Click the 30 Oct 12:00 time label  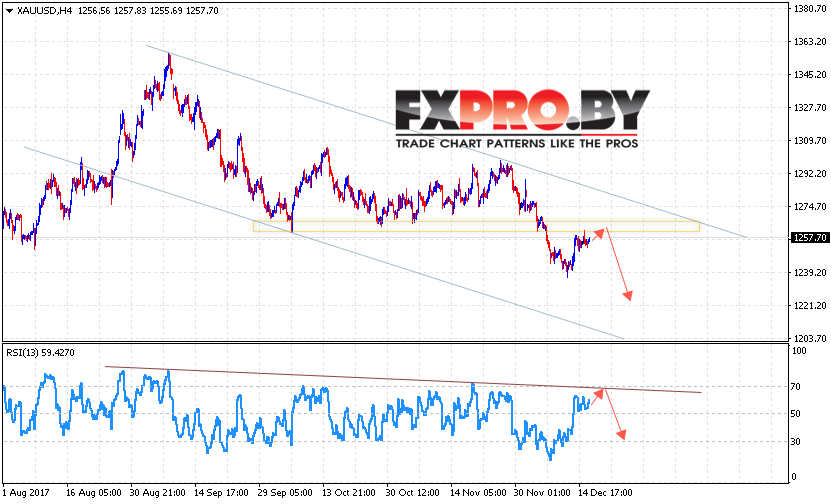(413, 493)
